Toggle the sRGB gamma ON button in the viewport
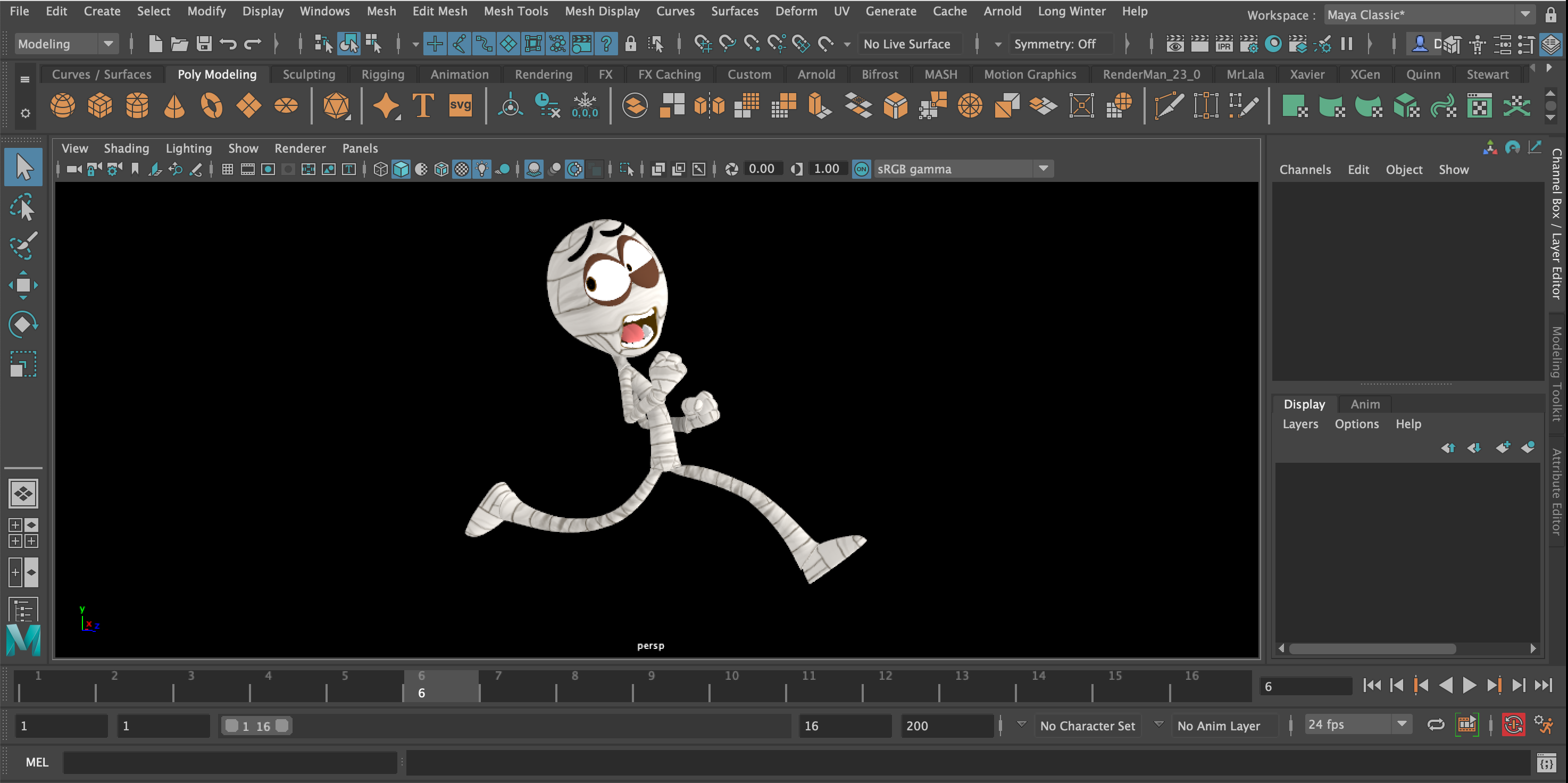This screenshot has height=783, width=1568. (x=861, y=169)
